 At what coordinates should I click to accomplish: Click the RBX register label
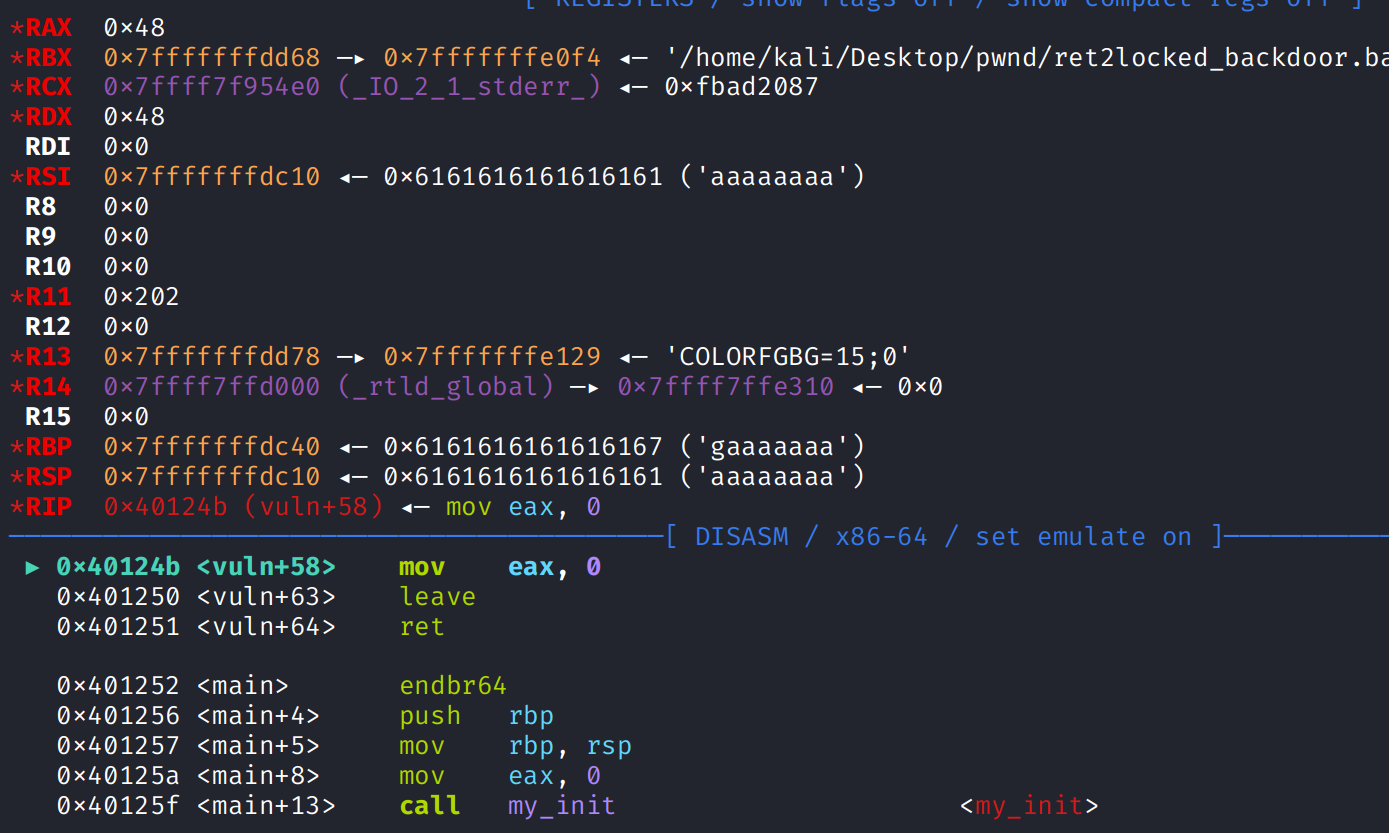click(x=48, y=57)
